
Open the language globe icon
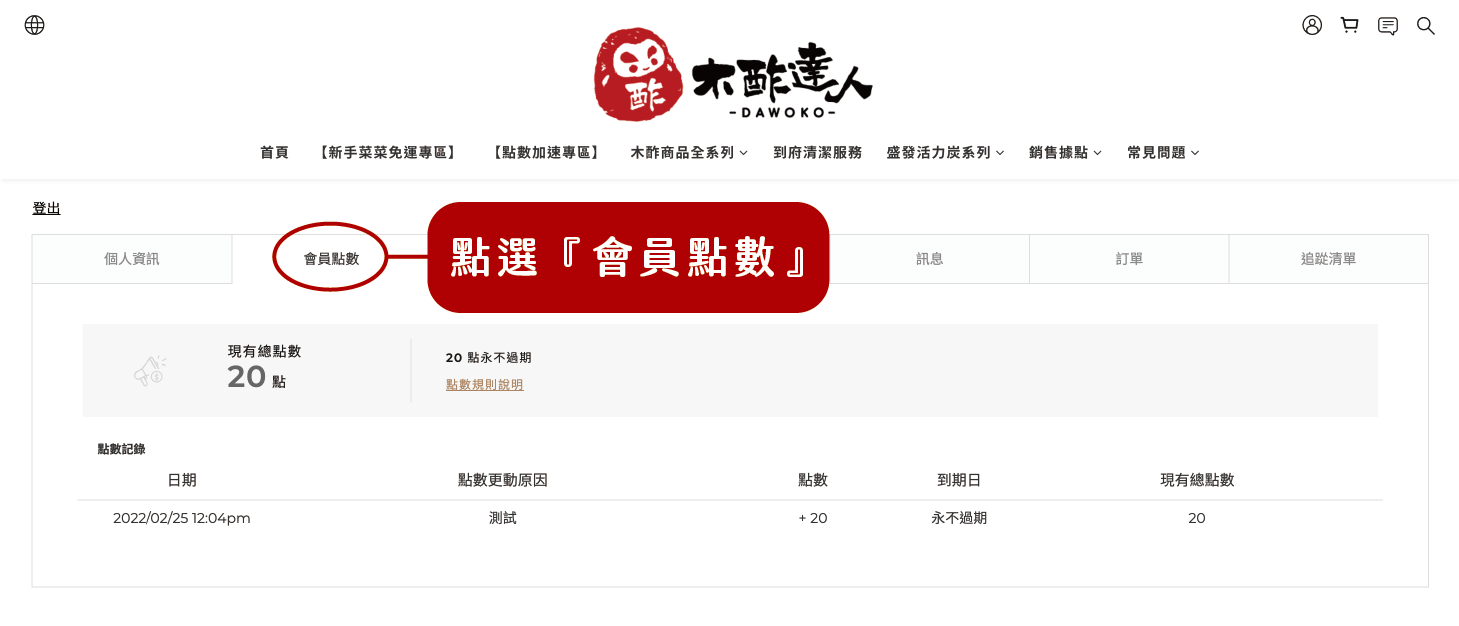click(x=34, y=25)
